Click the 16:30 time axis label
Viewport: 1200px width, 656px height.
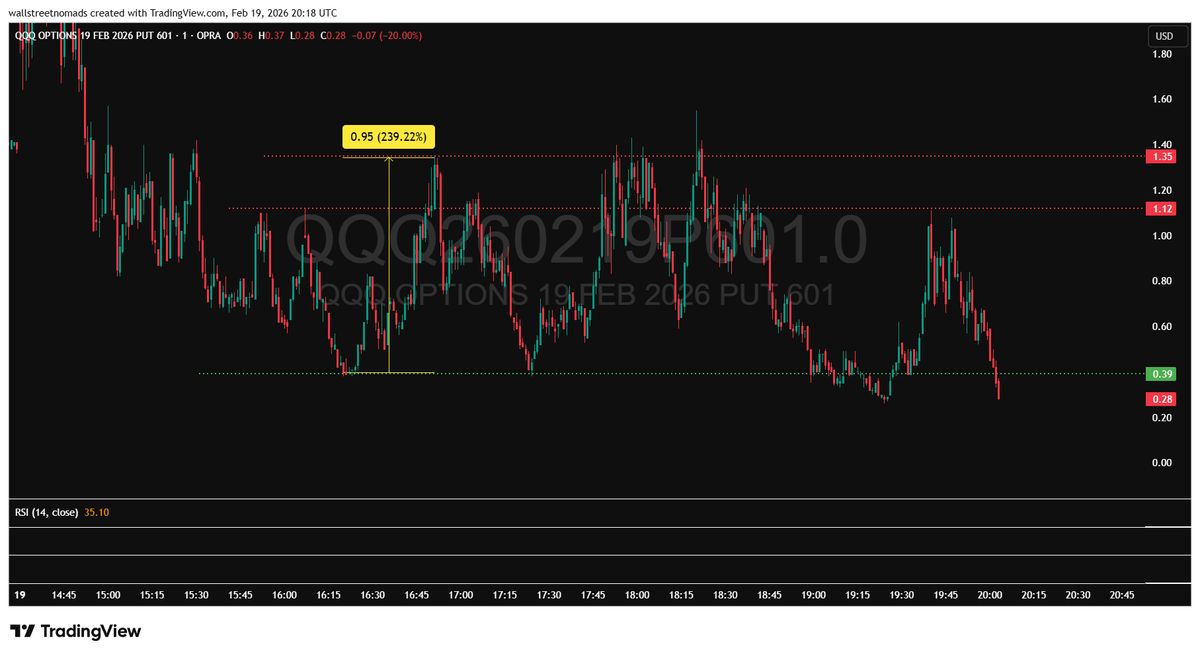(372, 595)
